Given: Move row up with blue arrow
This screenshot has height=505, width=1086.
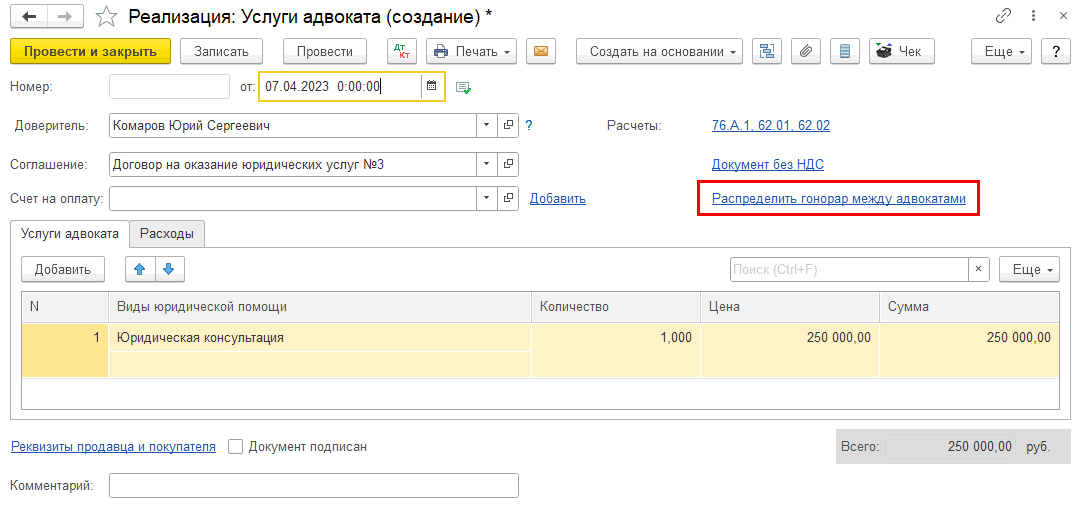Looking at the screenshot, I should pyautogui.click(x=140, y=269).
